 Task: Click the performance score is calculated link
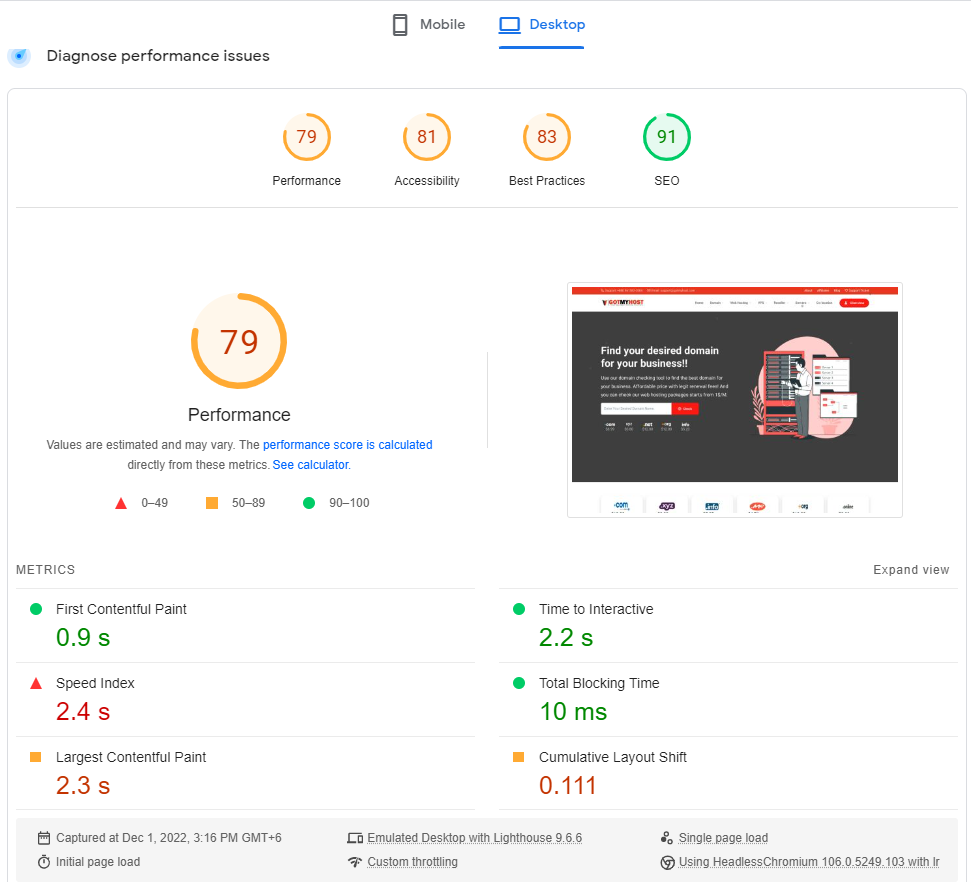click(x=347, y=444)
